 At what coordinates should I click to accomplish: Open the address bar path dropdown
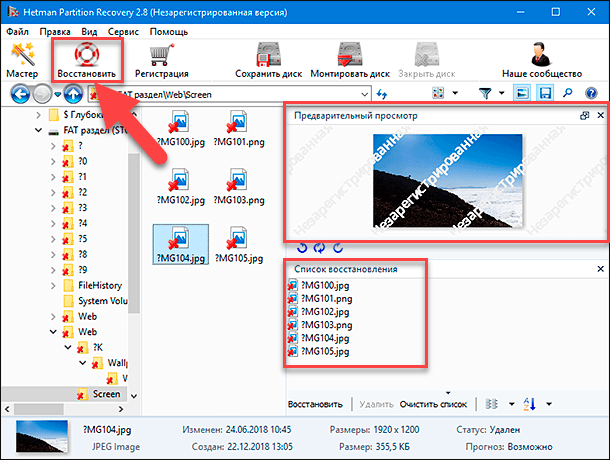pyautogui.click(x=365, y=94)
